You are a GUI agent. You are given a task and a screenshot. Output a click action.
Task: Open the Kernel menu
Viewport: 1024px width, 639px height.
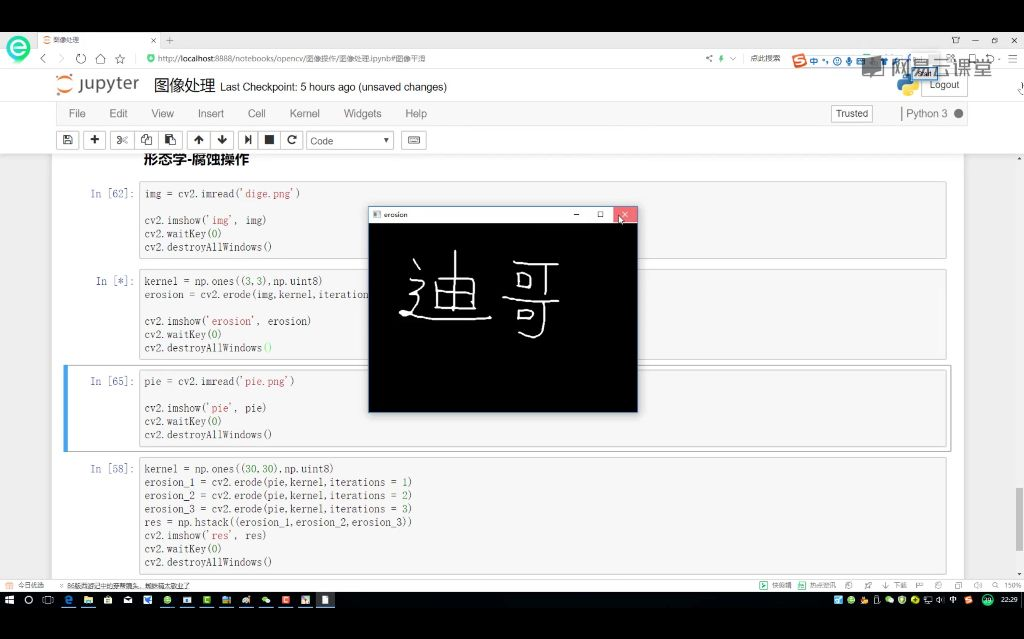coord(304,114)
